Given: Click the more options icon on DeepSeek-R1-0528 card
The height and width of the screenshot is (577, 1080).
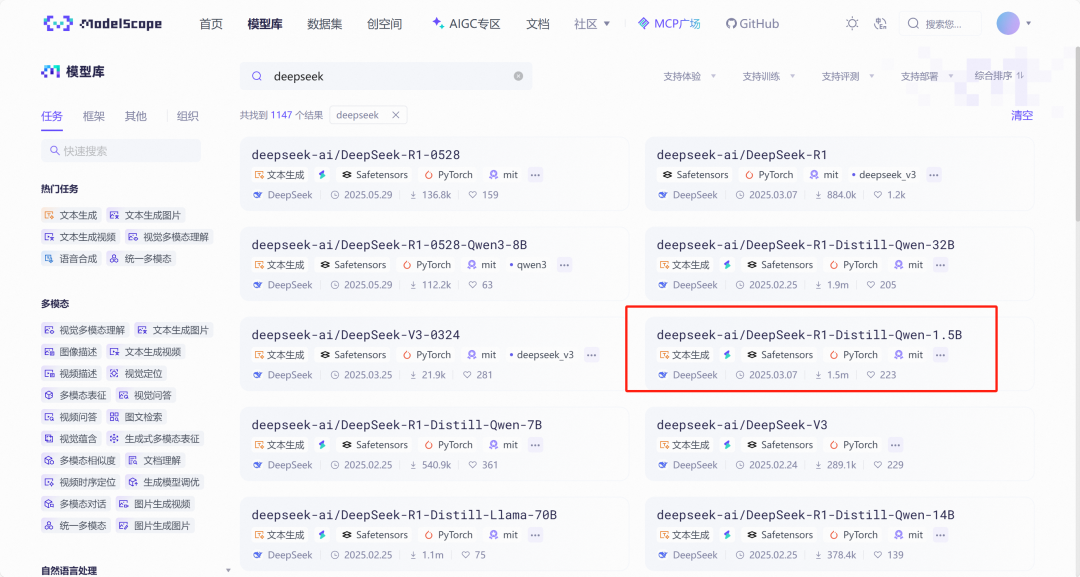Looking at the screenshot, I should (535, 175).
